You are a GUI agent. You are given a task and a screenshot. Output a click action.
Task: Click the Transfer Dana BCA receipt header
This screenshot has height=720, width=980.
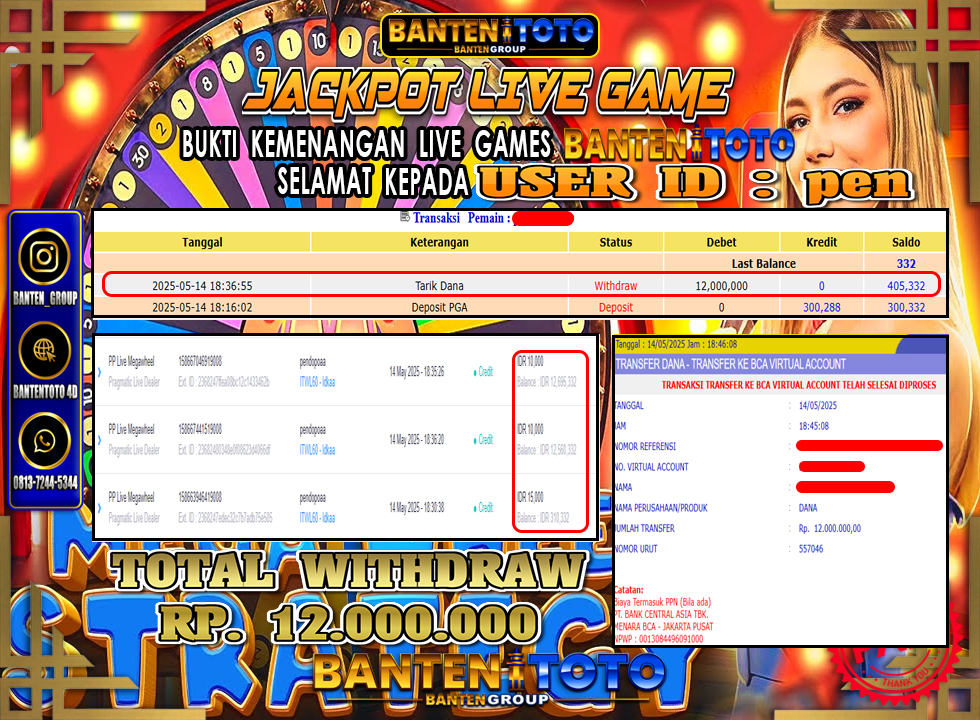click(731, 364)
